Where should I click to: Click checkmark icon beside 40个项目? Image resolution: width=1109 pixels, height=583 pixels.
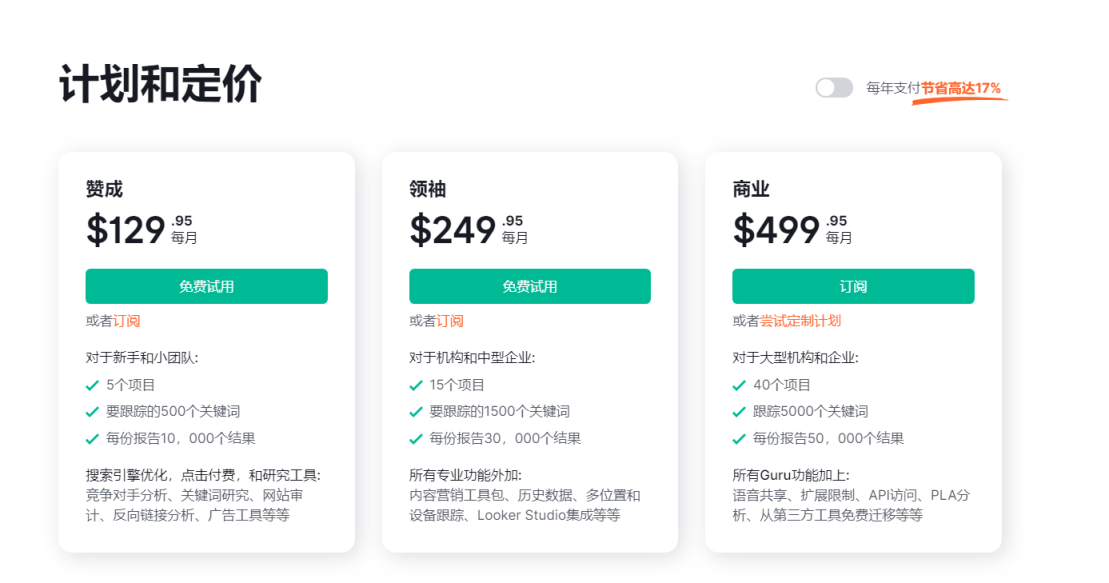point(739,385)
